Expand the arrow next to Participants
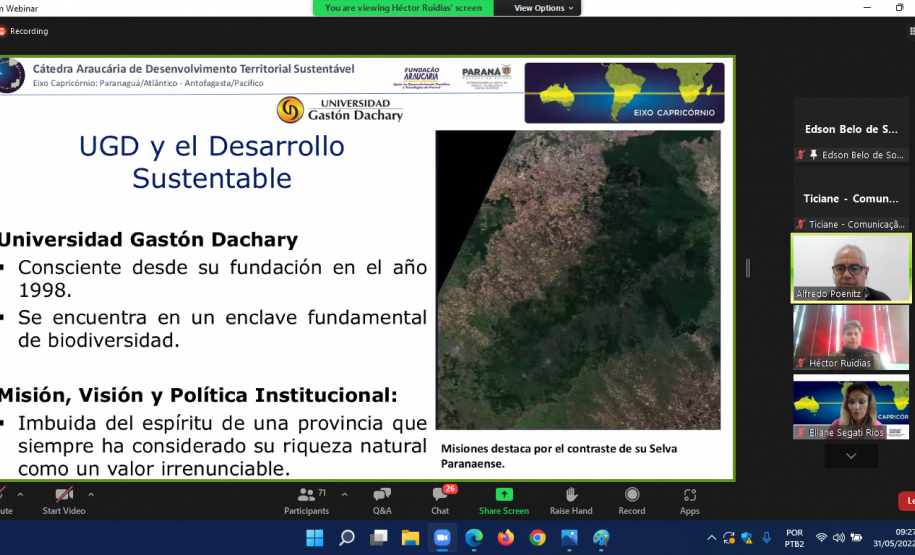The image size is (915, 555). (345, 494)
